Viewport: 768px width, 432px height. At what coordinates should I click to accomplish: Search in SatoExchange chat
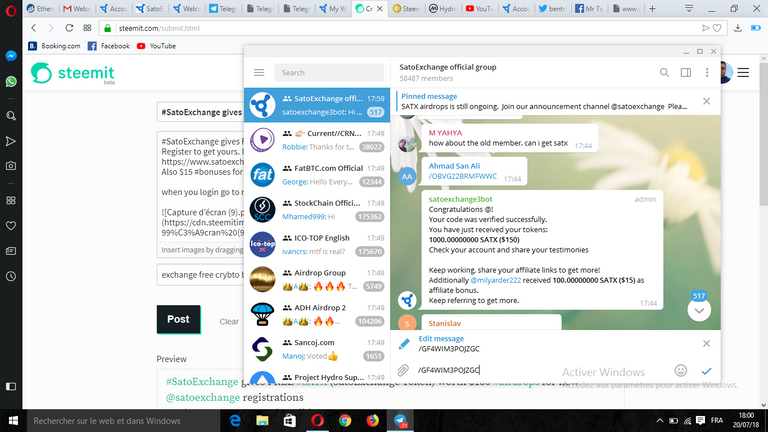(664, 72)
